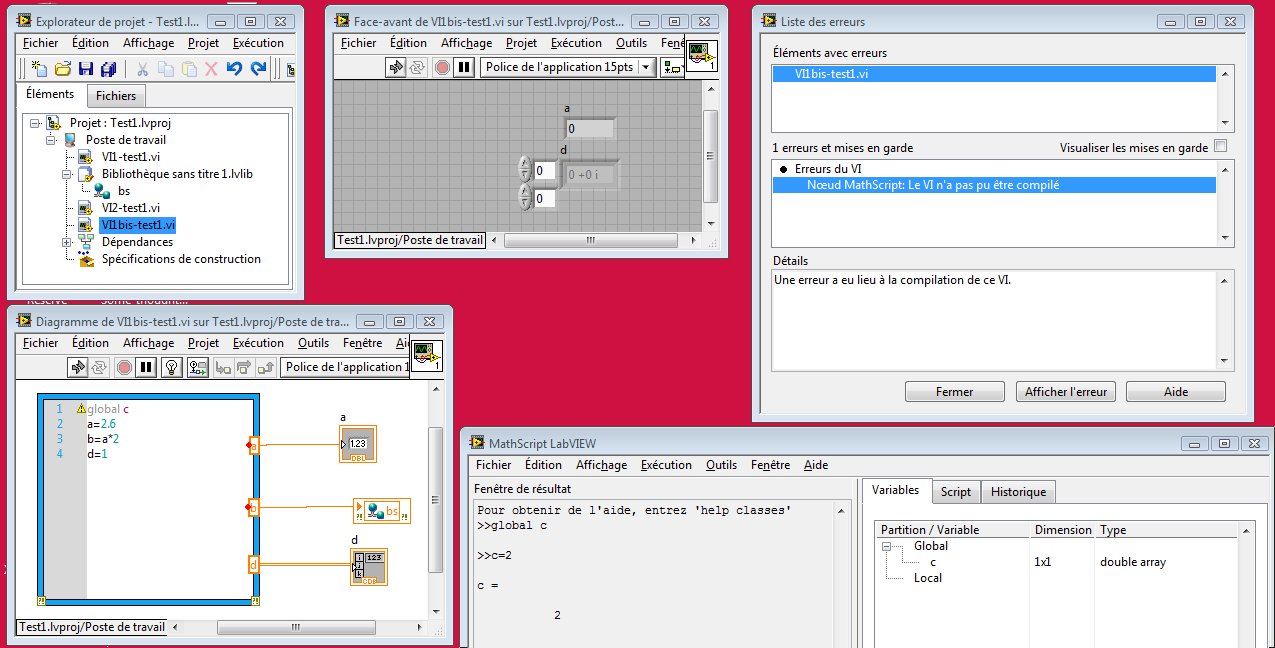The height and width of the screenshot is (648, 1275).
Task: Open font dropdown in Diagramme toolbar
Action: [346, 367]
